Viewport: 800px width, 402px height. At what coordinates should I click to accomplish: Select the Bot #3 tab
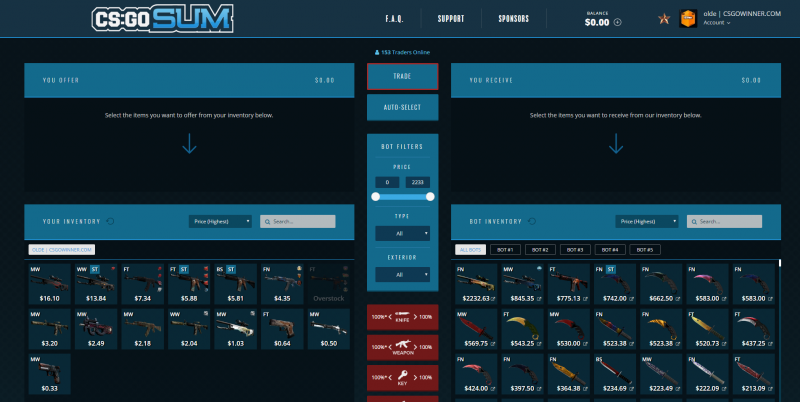tap(575, 250)
